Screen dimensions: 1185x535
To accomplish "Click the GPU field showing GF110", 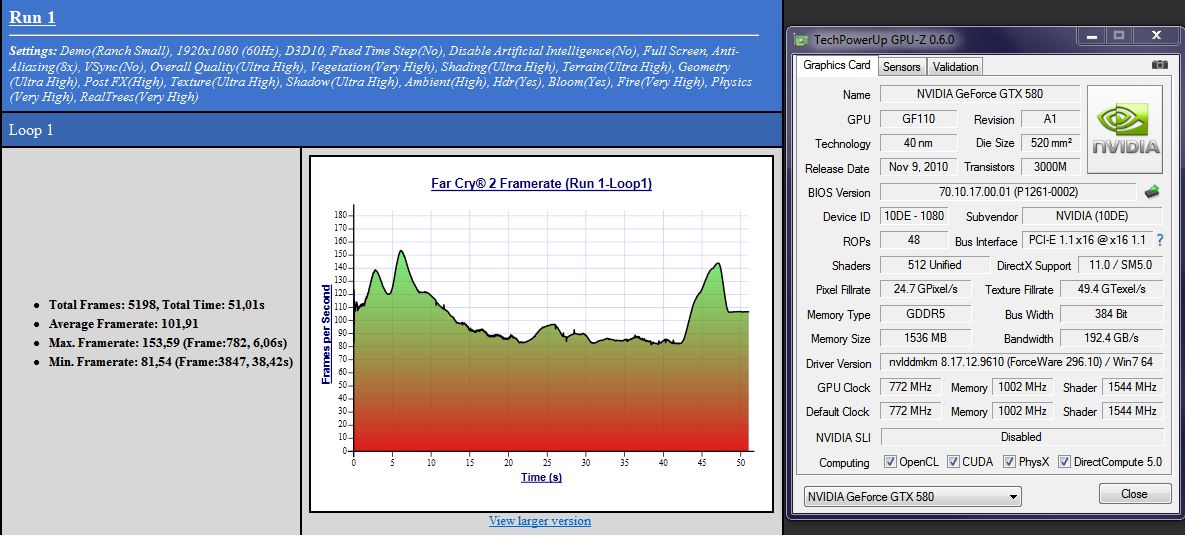I will pyautogui.click(x=919, y=119).
